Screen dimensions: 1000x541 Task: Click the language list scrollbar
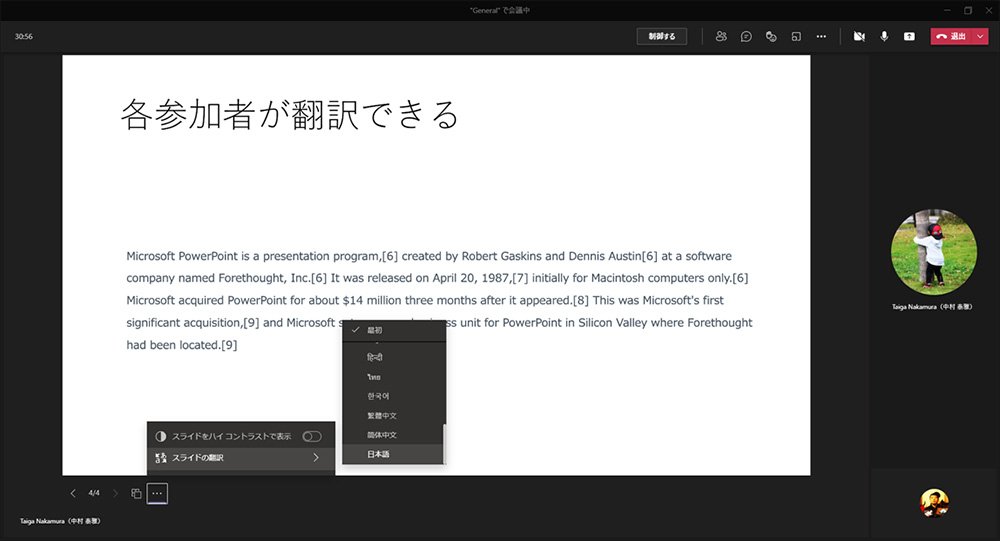[444, 443]
